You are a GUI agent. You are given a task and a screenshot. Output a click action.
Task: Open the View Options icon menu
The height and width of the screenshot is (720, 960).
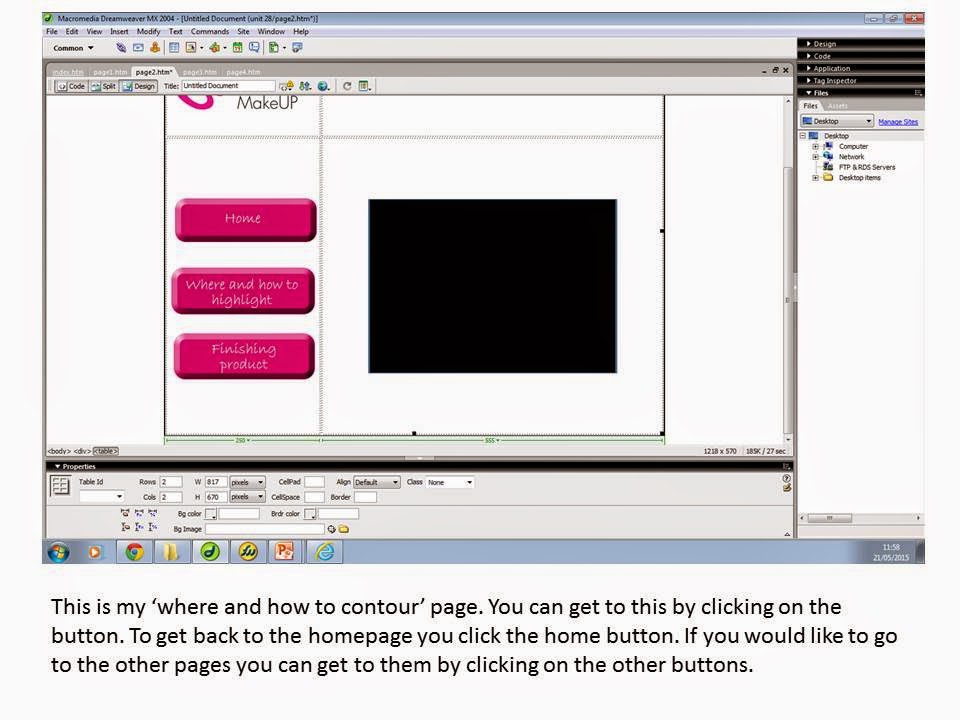click(365, 86)
